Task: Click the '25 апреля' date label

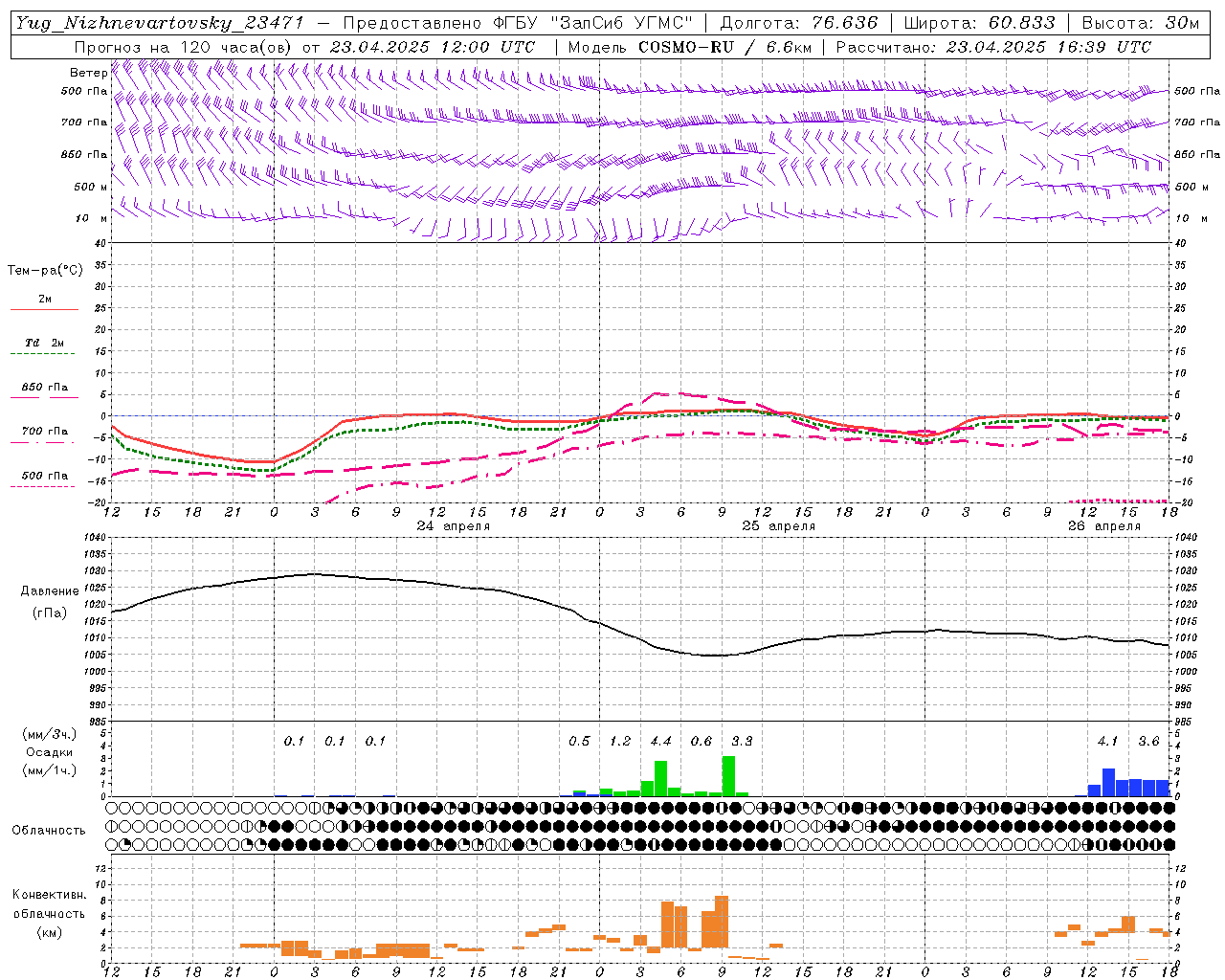Action: point(779,526)
